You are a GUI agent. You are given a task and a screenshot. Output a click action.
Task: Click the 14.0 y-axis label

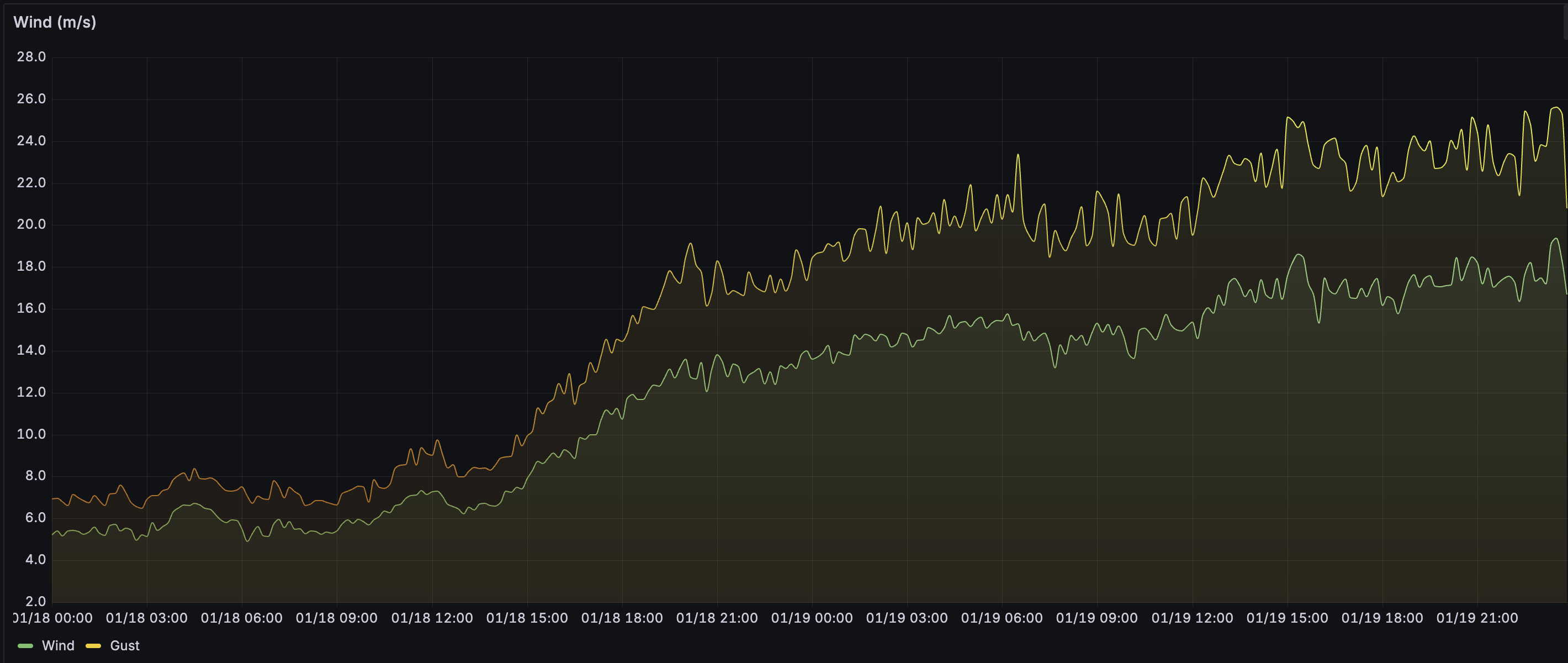[x=31, y=350]
